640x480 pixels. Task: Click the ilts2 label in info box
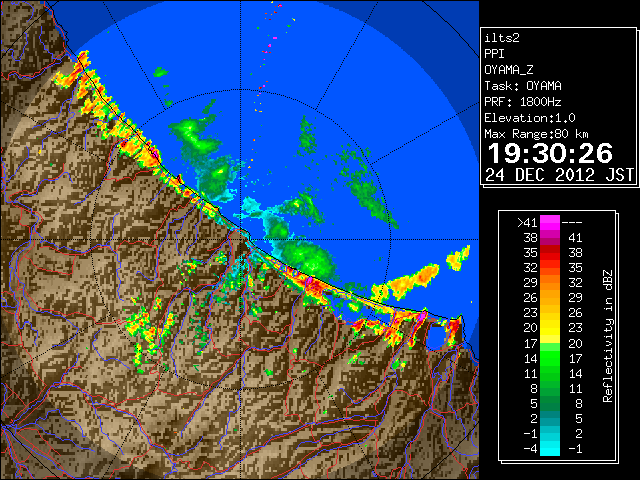pyautogui.click(x=502, y=38)
